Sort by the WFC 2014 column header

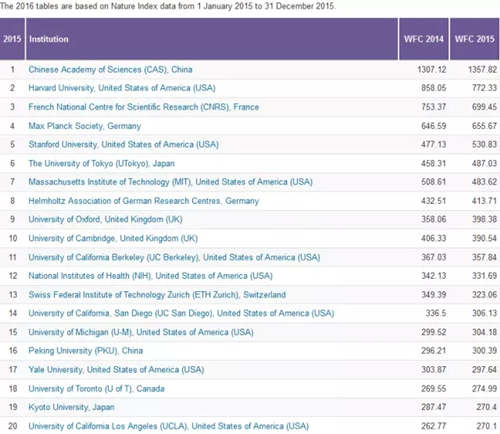click(424, 39)
